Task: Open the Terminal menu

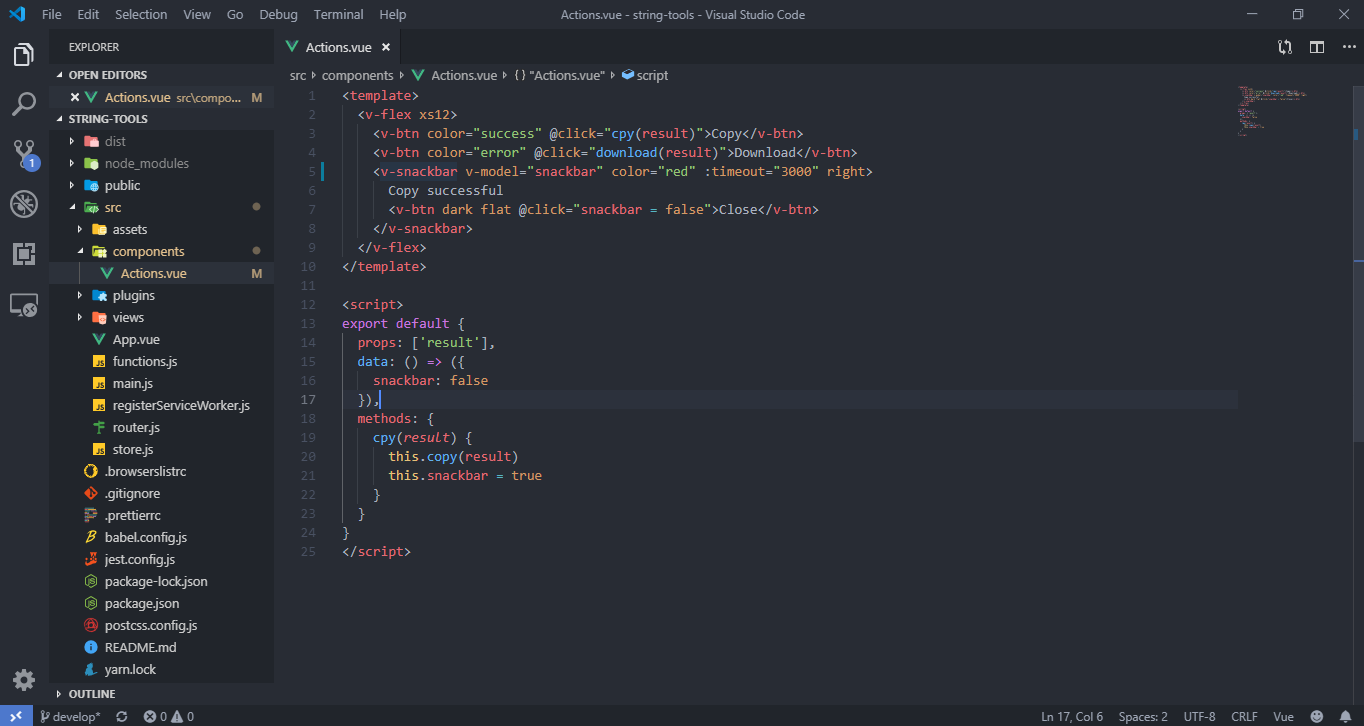Action: click(x=339, y=15)
